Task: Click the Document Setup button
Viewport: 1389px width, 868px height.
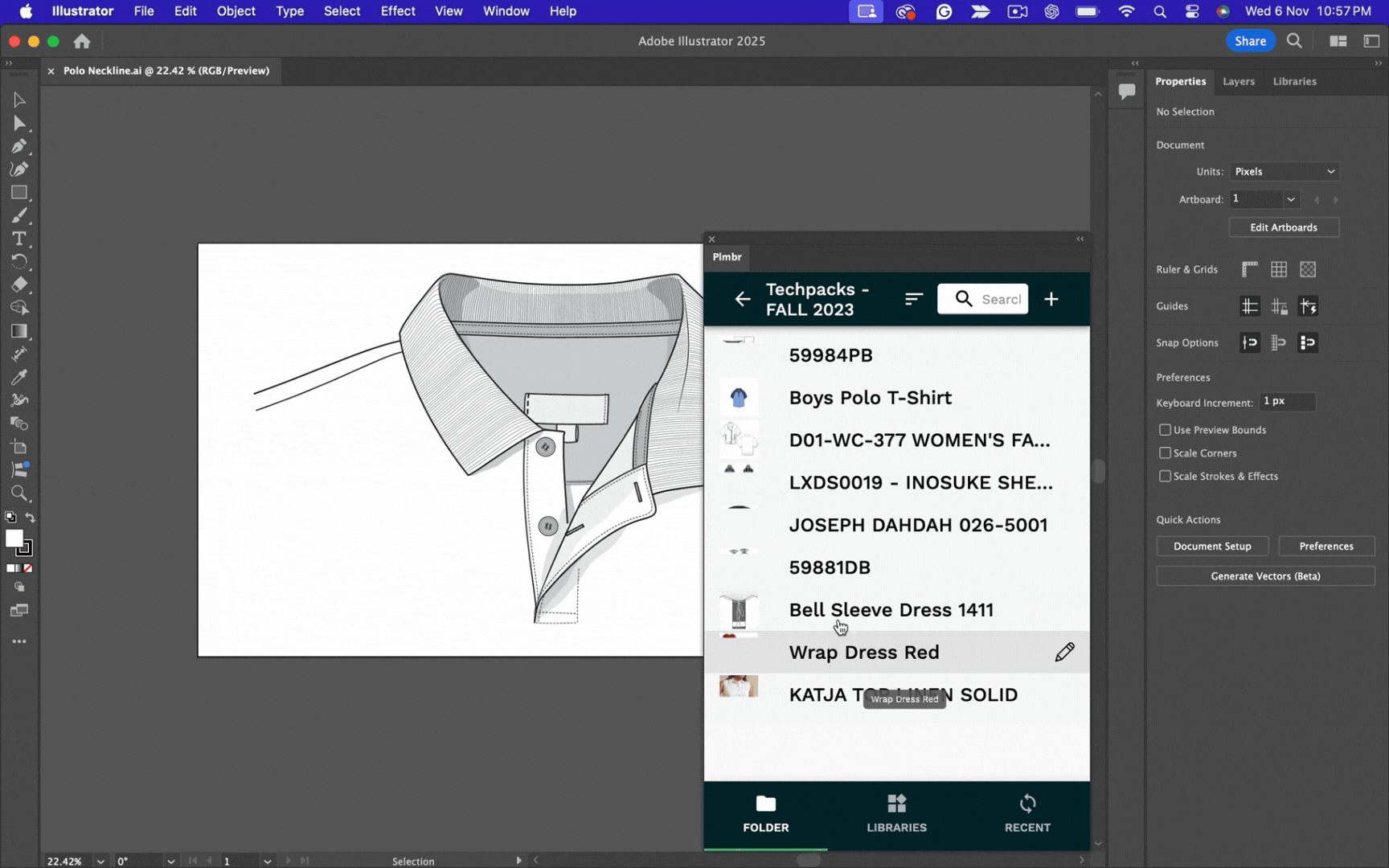Action: click(x=1212, y=547)
